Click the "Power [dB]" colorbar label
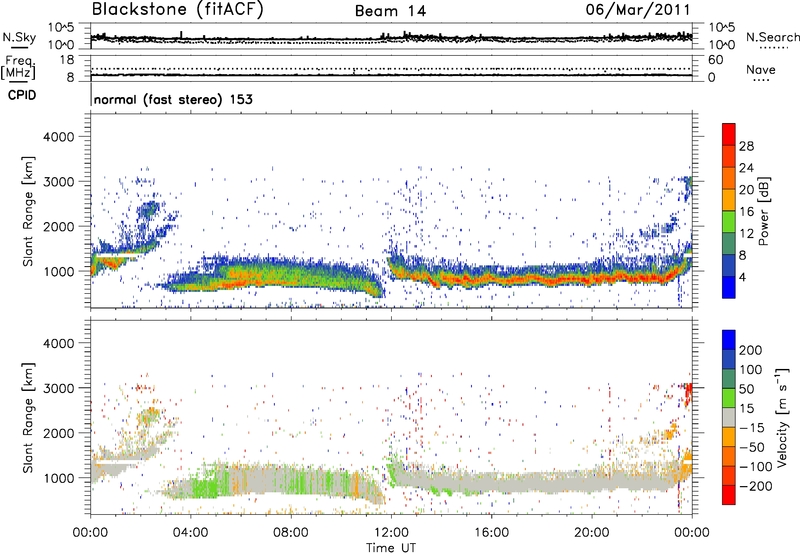Screen dimensions: 800x554 click(764, 211)
